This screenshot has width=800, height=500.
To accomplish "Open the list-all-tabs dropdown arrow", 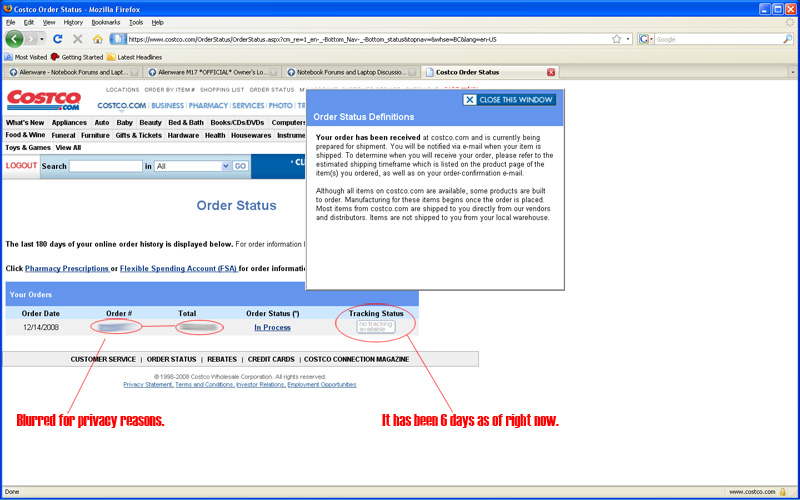I will point(793,72).
